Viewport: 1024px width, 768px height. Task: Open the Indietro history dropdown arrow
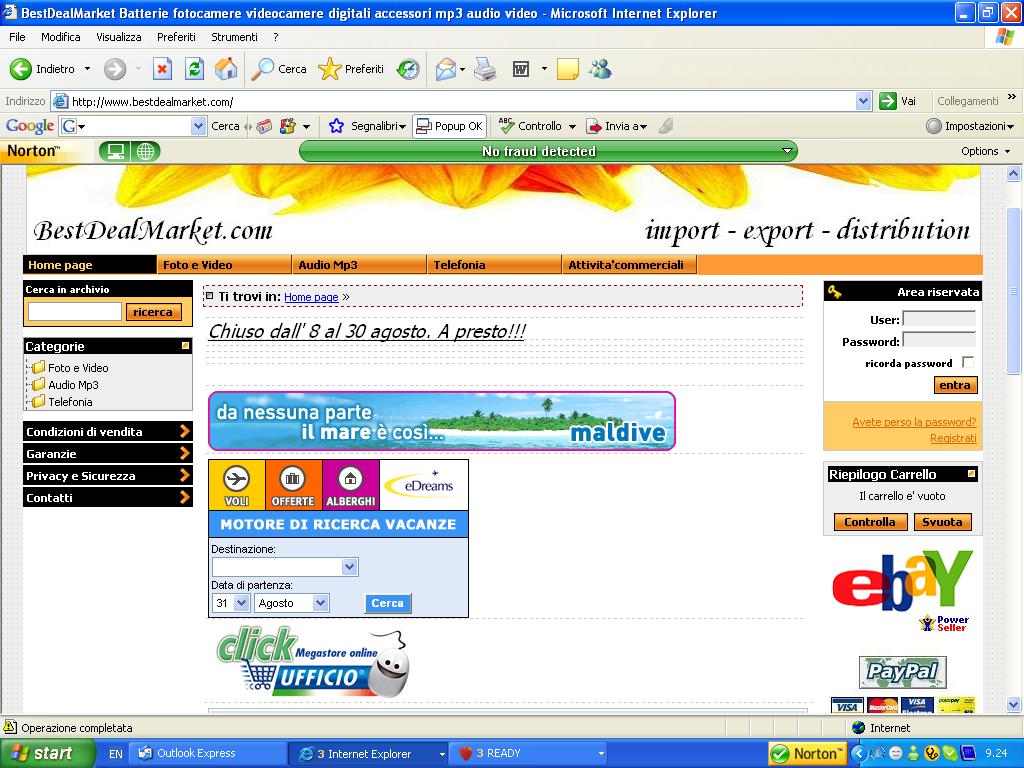click(88, 69)
